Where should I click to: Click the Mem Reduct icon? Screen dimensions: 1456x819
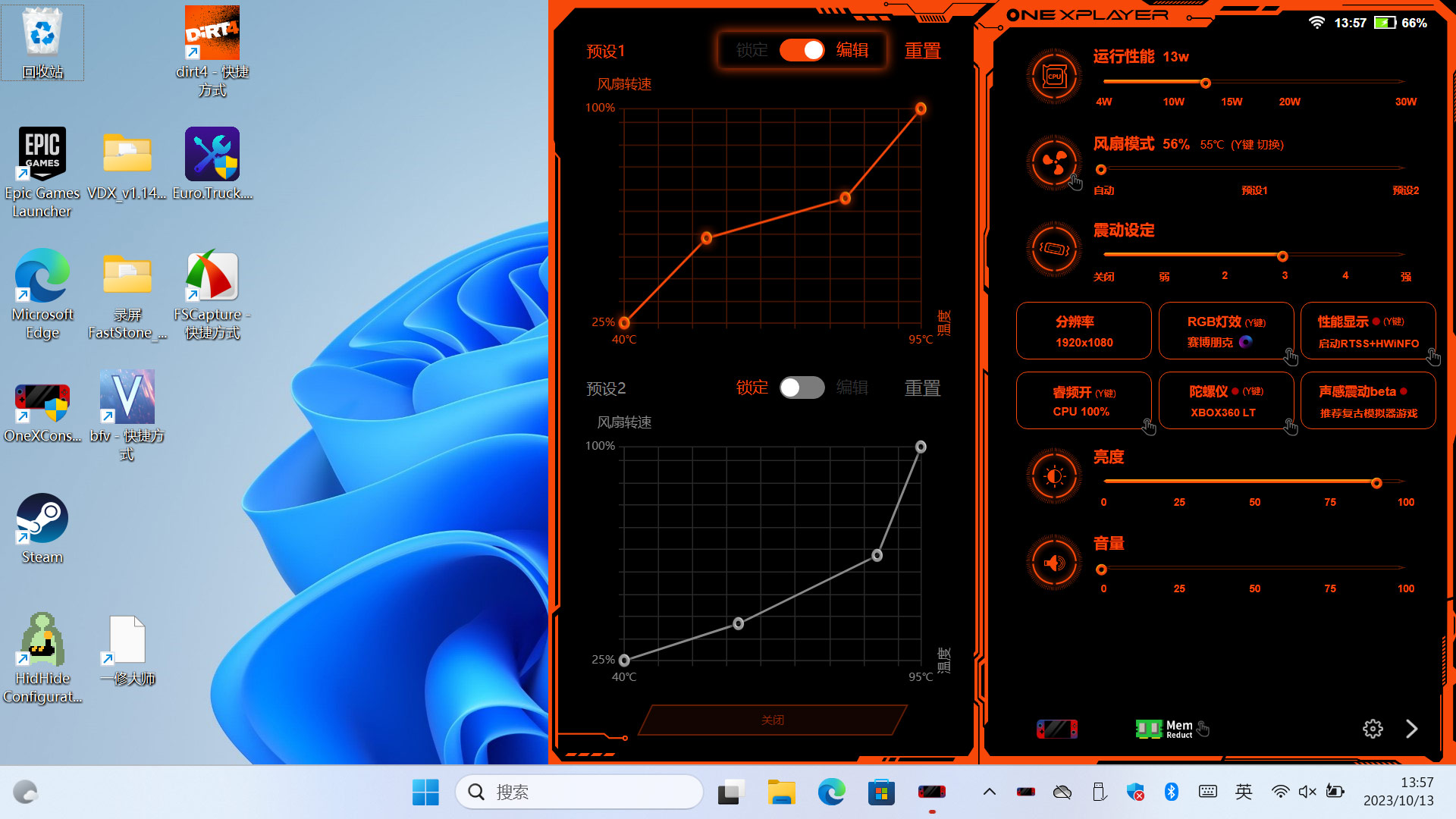(x=1165, y=729)
